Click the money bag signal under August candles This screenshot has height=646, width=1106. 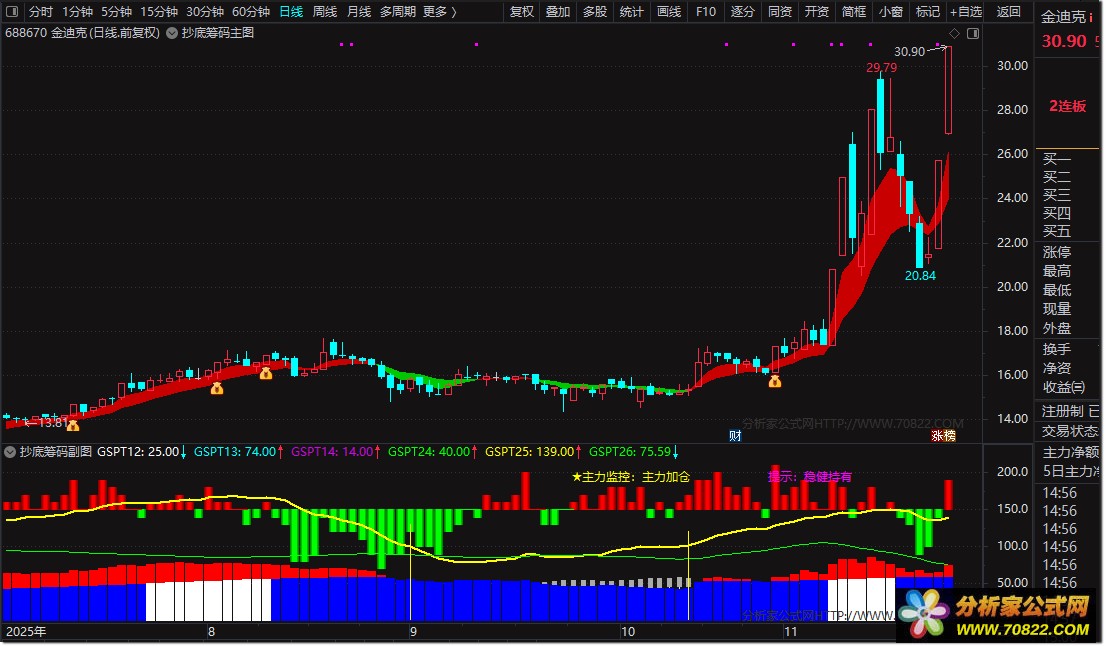(265, 373)
